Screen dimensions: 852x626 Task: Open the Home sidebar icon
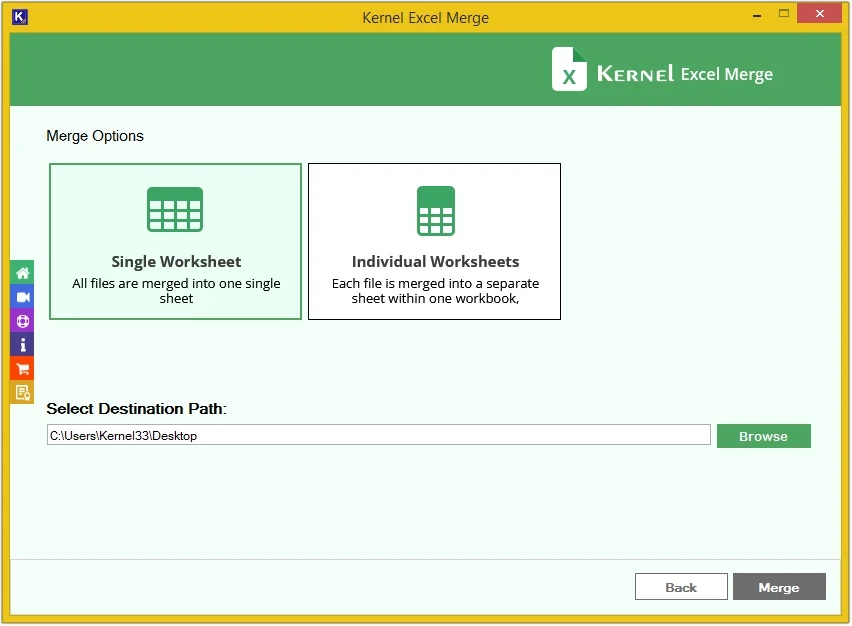pyautogui.click(x=22, y=273)
